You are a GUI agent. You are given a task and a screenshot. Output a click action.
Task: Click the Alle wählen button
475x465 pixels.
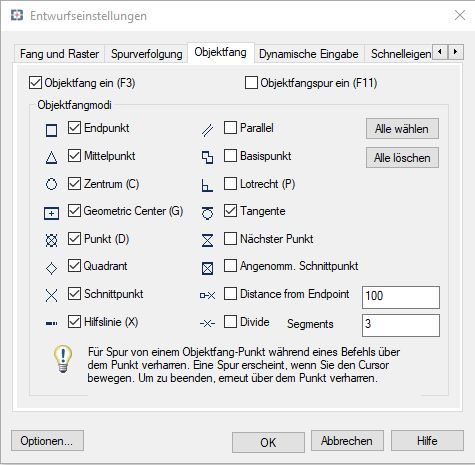tap(402, 129)
